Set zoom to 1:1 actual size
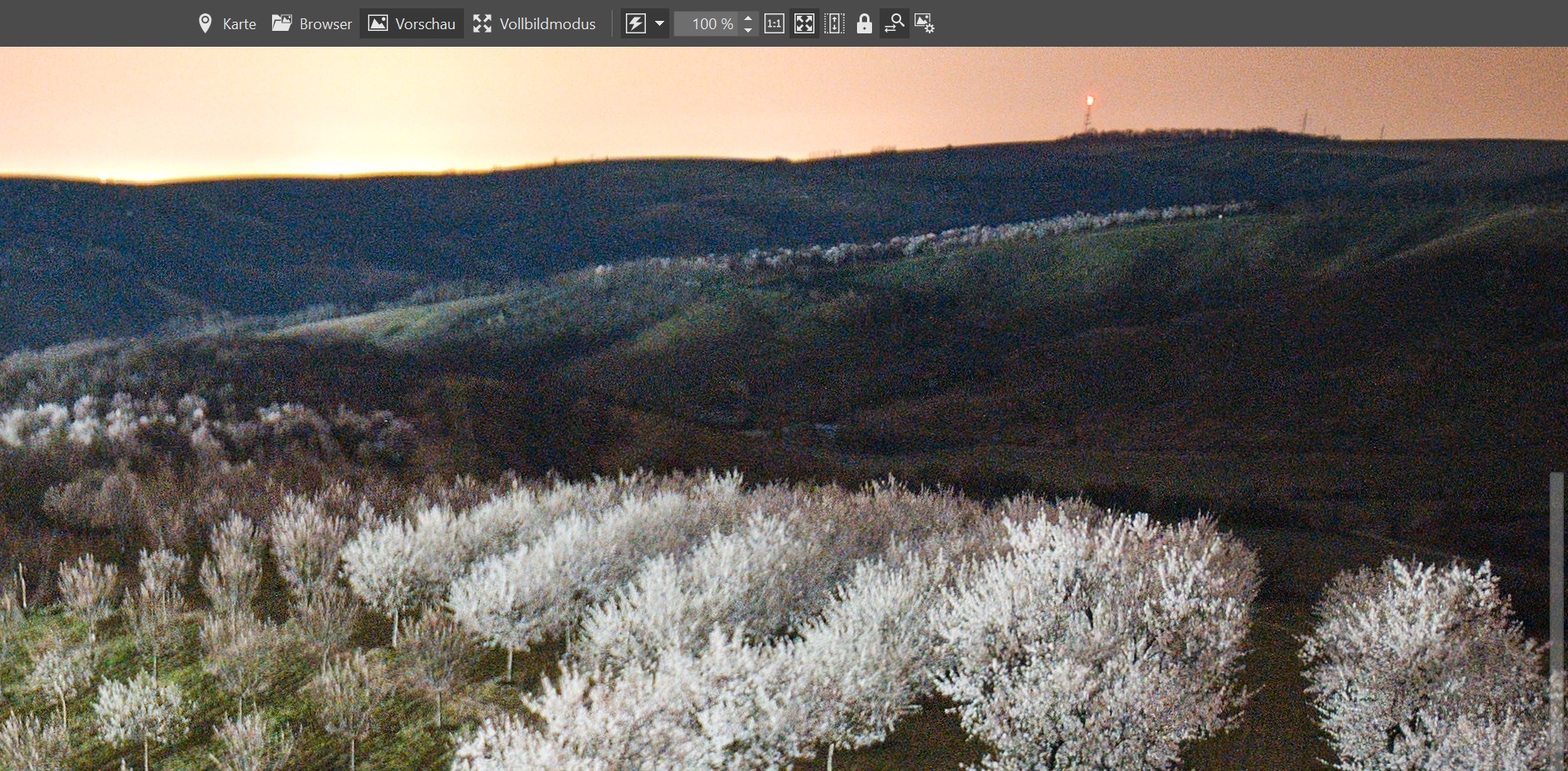This screenshot has width=1568, height=771. pyautogui.click(x=774, y=23)
